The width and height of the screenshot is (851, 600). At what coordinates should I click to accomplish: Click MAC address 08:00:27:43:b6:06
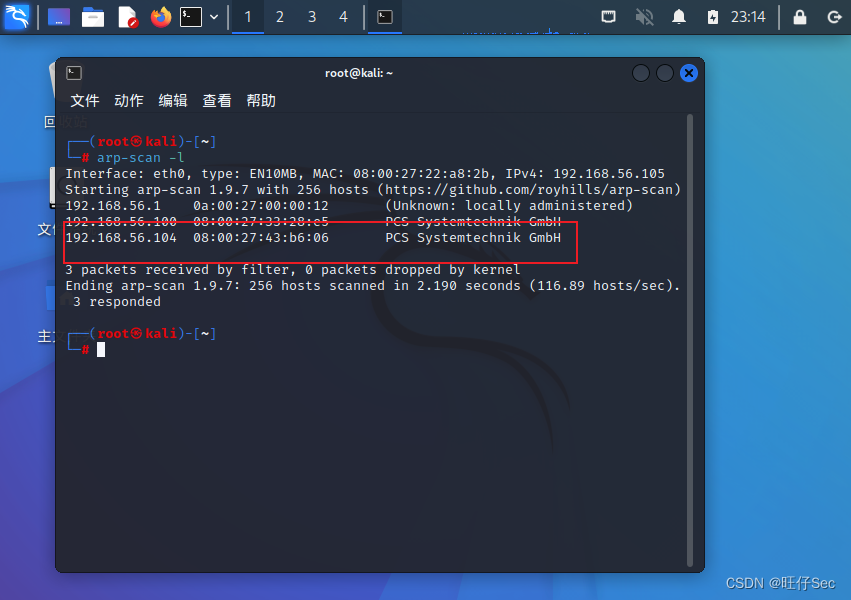tap(261, 238)
